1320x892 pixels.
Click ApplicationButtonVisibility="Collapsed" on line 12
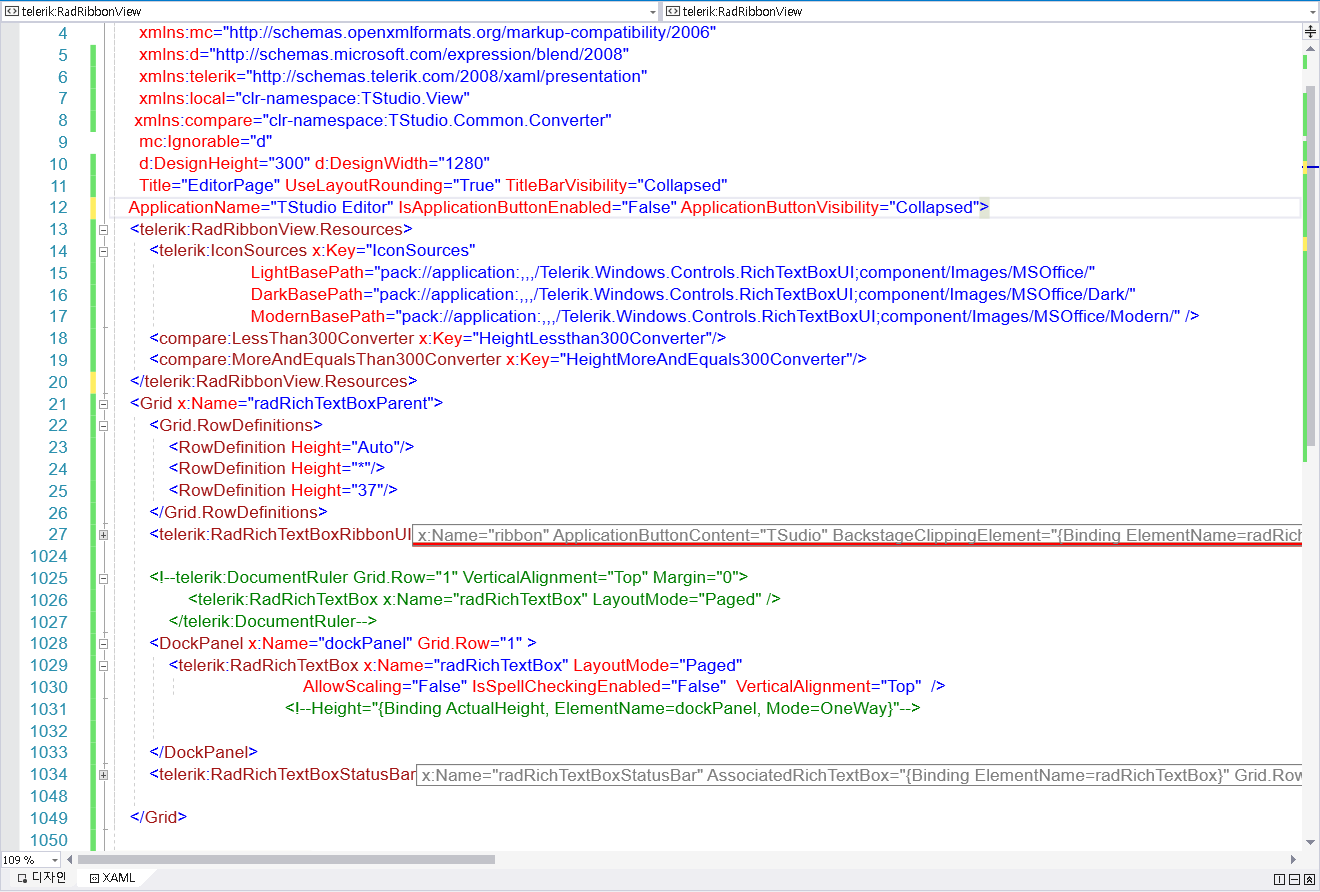(830, 208)
